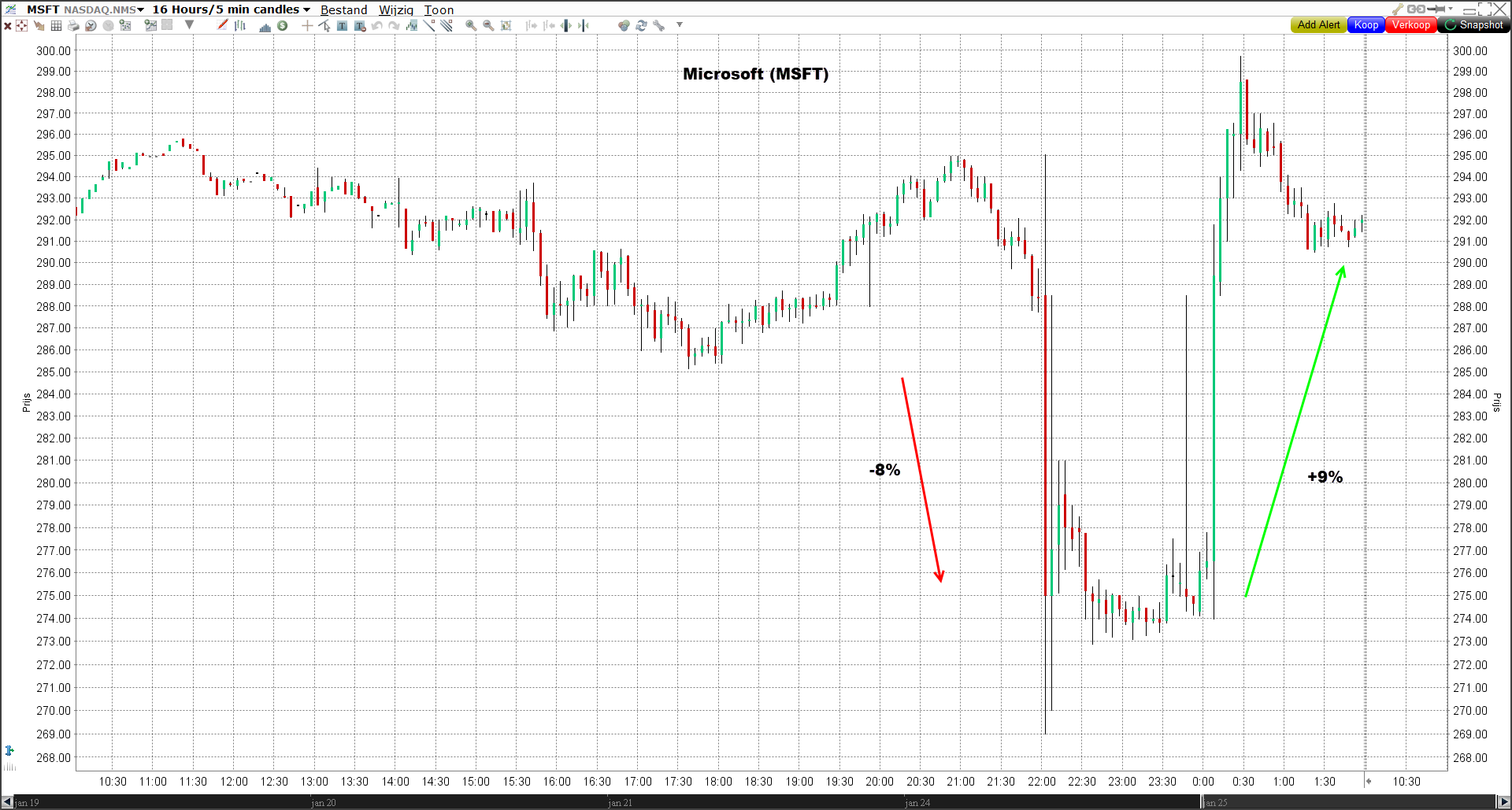Click the zoom in magnifier
Image resolution: width=1512 pixels, height=810 pixels.
(x=471, y=25)
